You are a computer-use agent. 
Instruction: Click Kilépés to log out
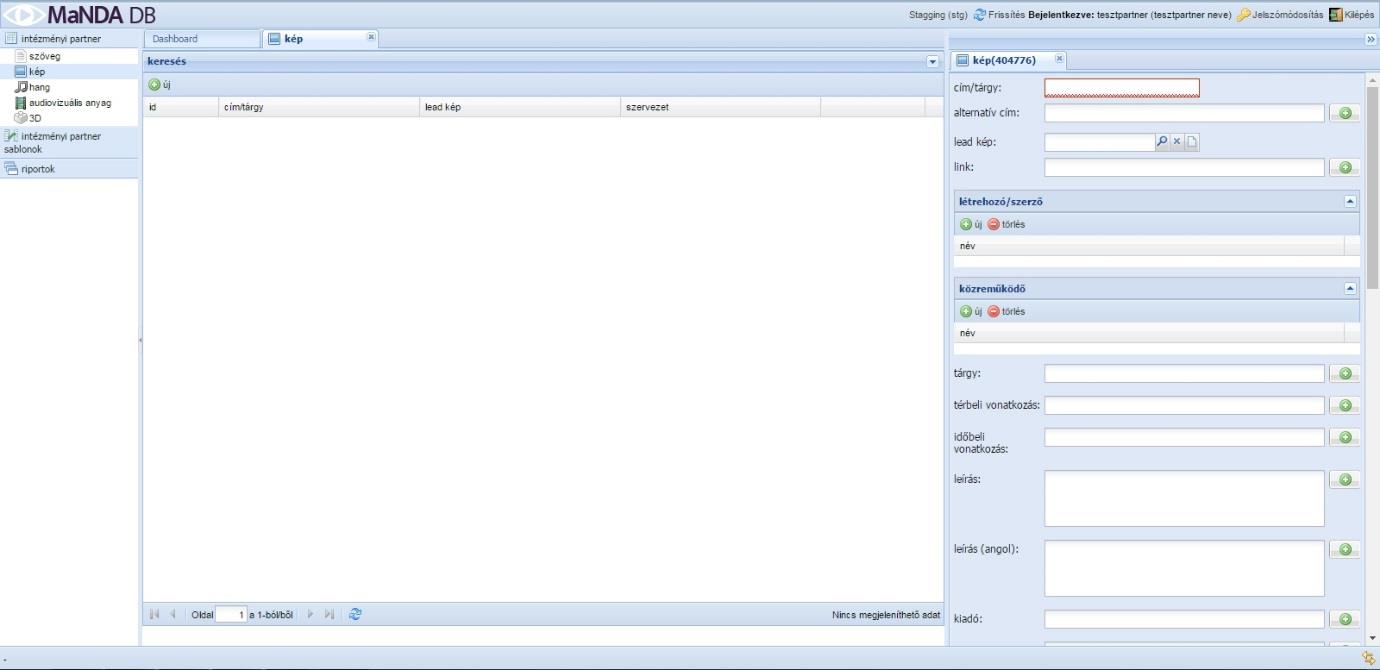(x=1351, y=15)
